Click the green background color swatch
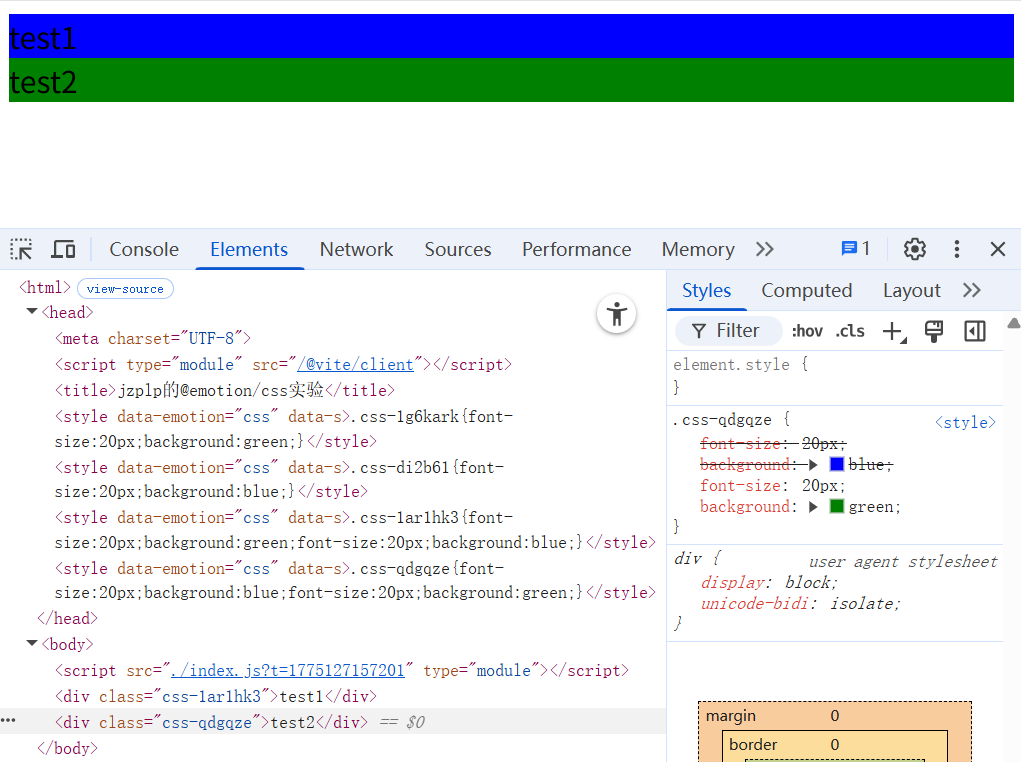This screenshot has width=1021, height=762. click(837, 507)
